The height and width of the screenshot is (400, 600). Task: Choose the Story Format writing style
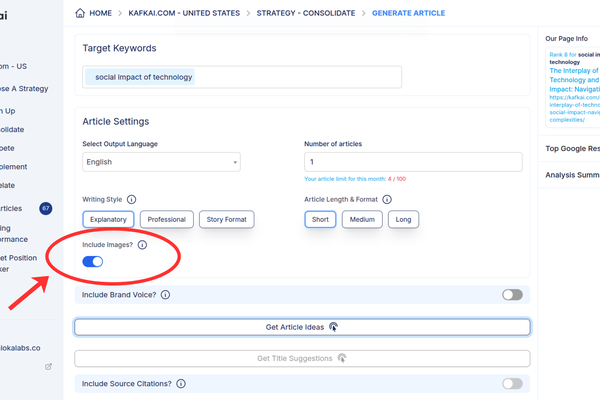click(x=226, y=219)
